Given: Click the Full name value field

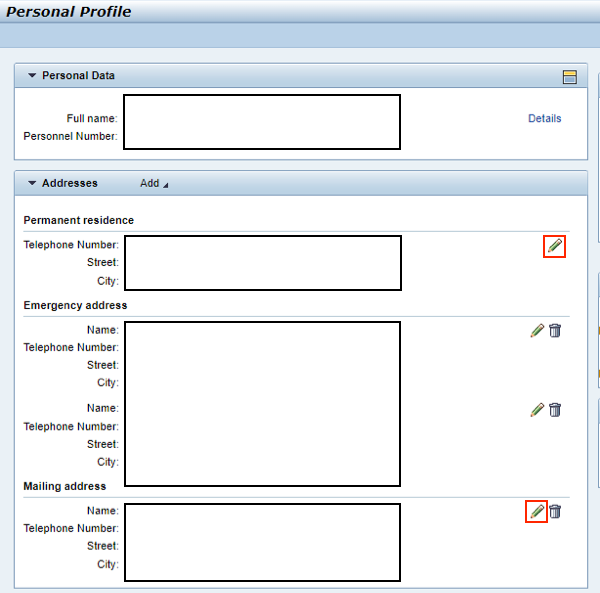Looking at the screenshot, I should 262,122.
